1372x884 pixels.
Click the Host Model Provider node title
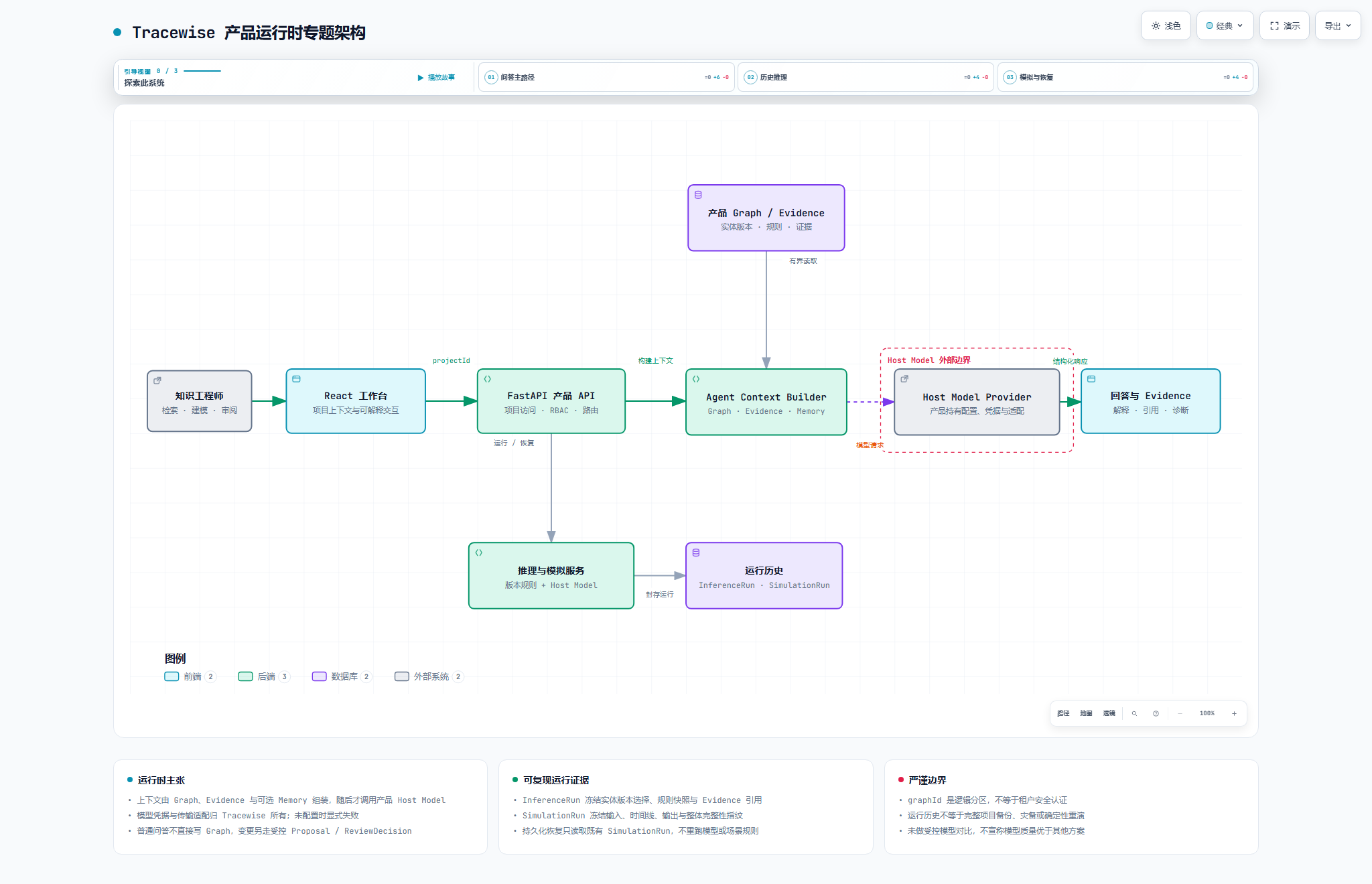pos(977,397)
